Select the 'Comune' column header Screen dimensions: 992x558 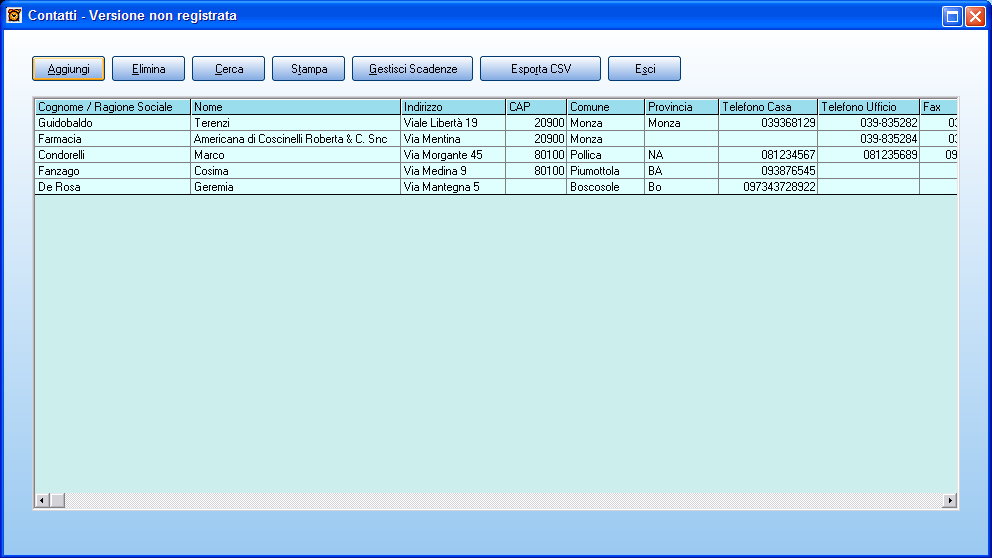[605, 107]
